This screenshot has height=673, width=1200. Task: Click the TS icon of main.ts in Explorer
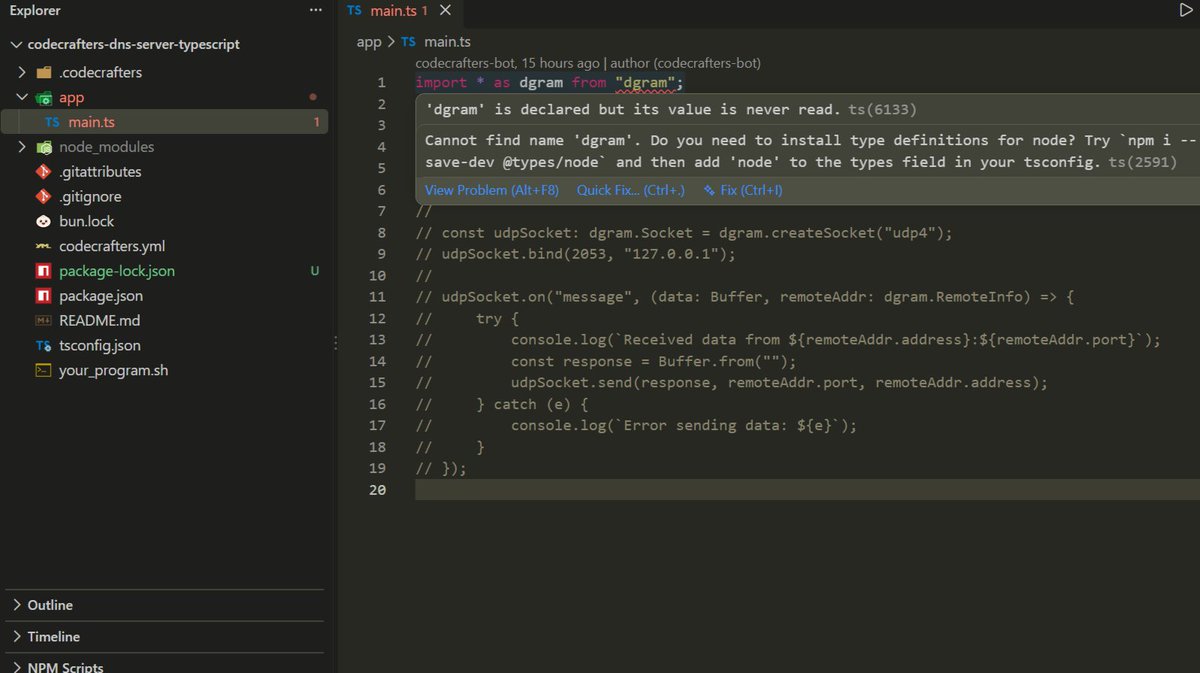click(52, 122)
